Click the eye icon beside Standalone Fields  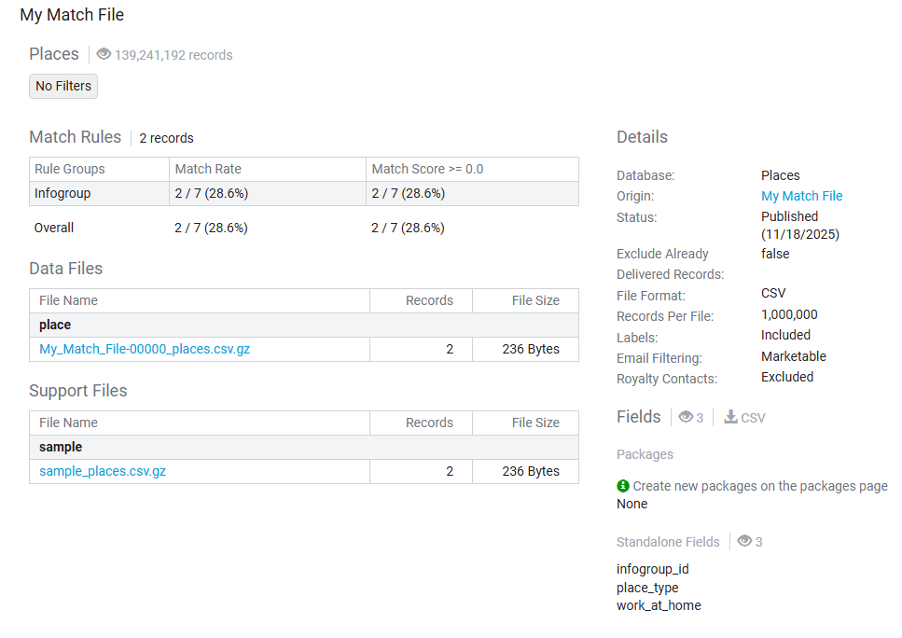744,542
